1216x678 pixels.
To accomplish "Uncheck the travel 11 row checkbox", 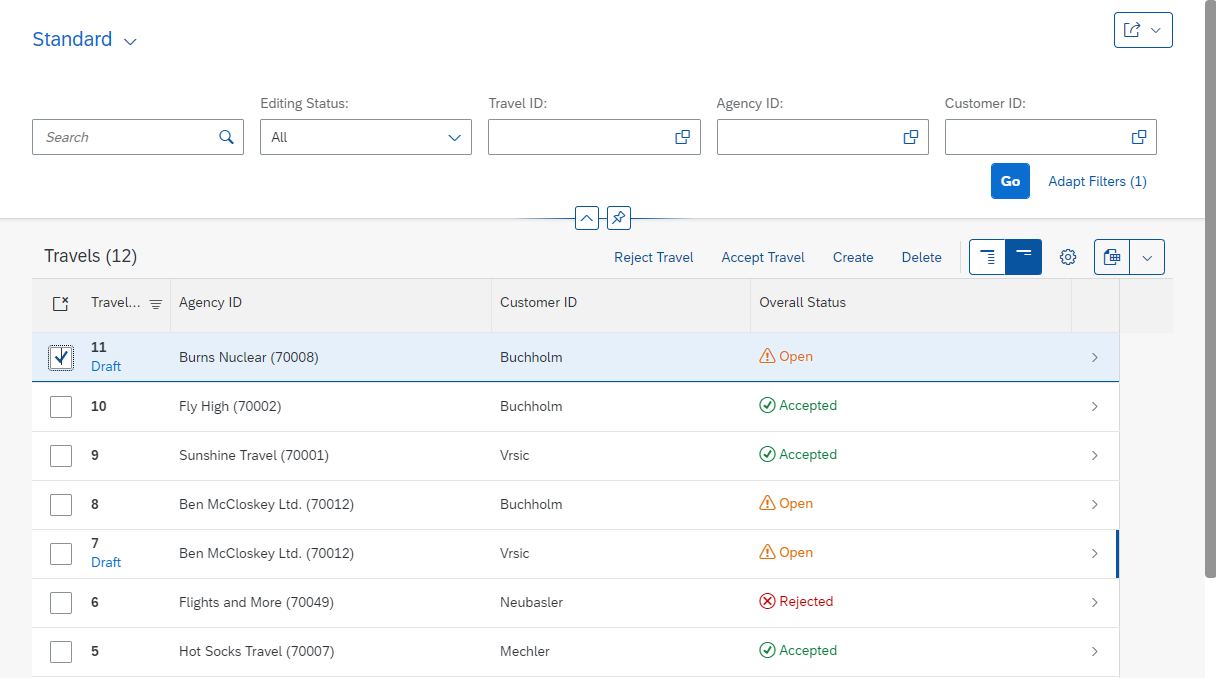I will click(61, 357).
